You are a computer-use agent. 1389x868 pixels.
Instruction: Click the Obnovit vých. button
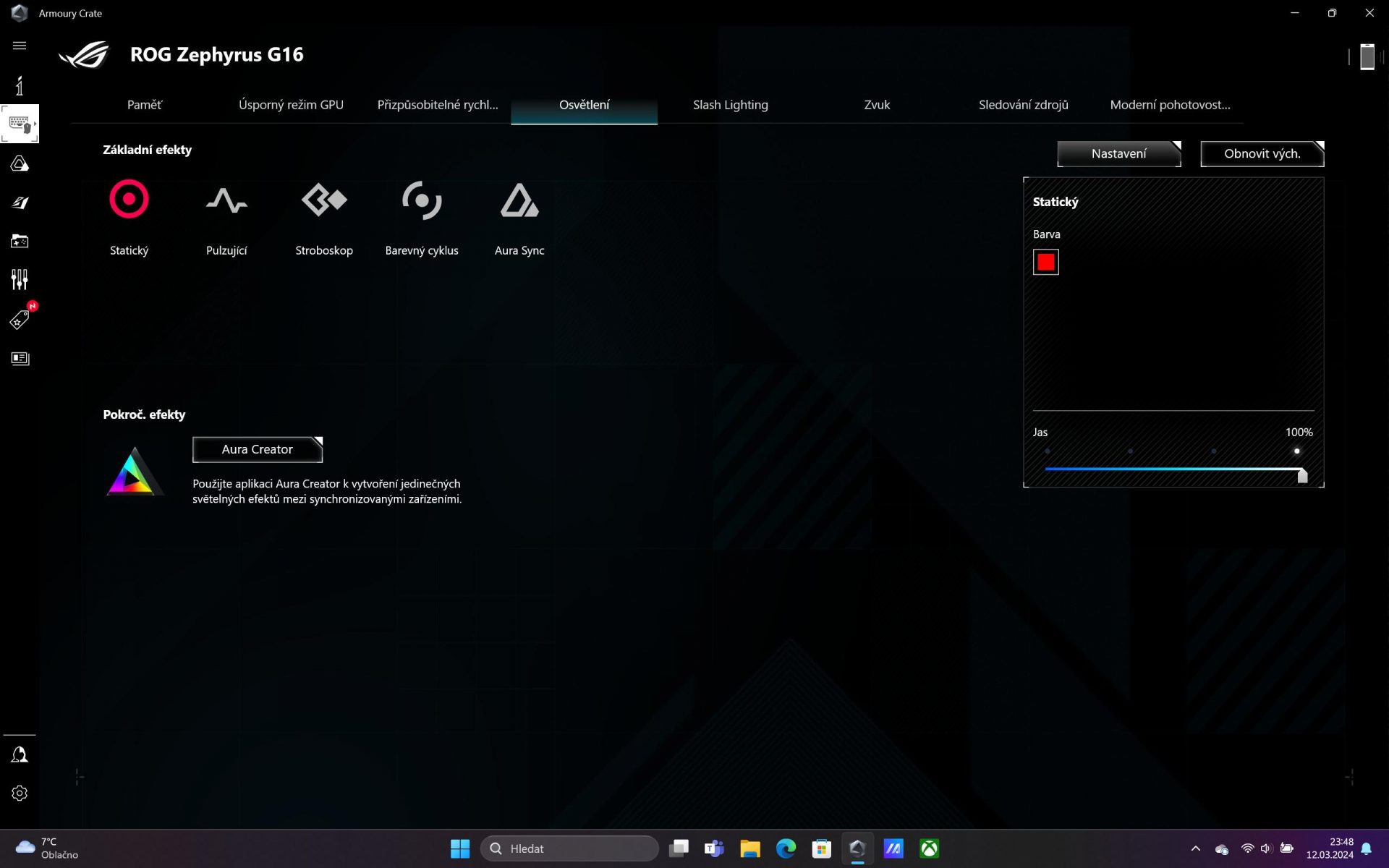pos(1262,153)
